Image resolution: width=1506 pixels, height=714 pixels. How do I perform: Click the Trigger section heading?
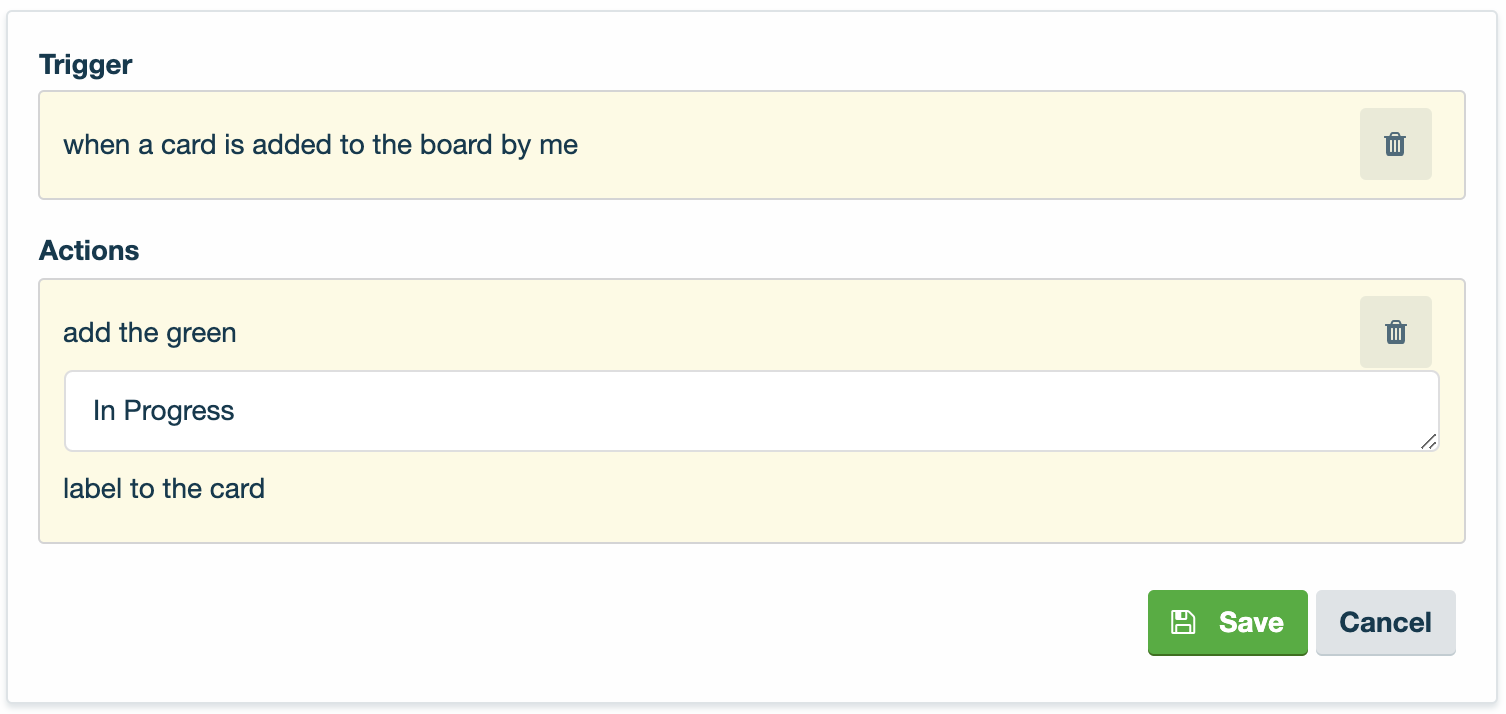coord(85,65)
